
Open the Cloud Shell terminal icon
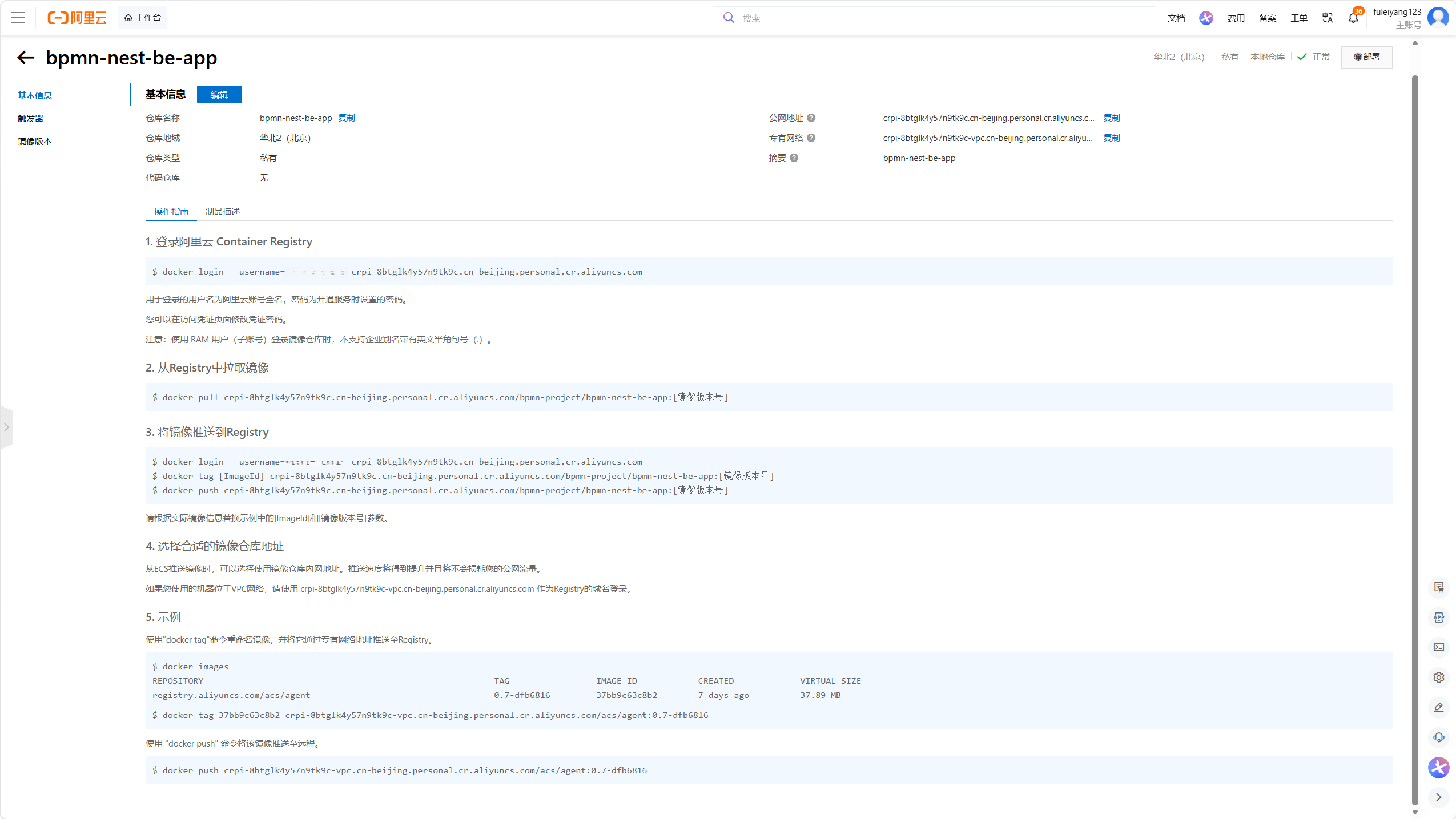pos(1439,647)
